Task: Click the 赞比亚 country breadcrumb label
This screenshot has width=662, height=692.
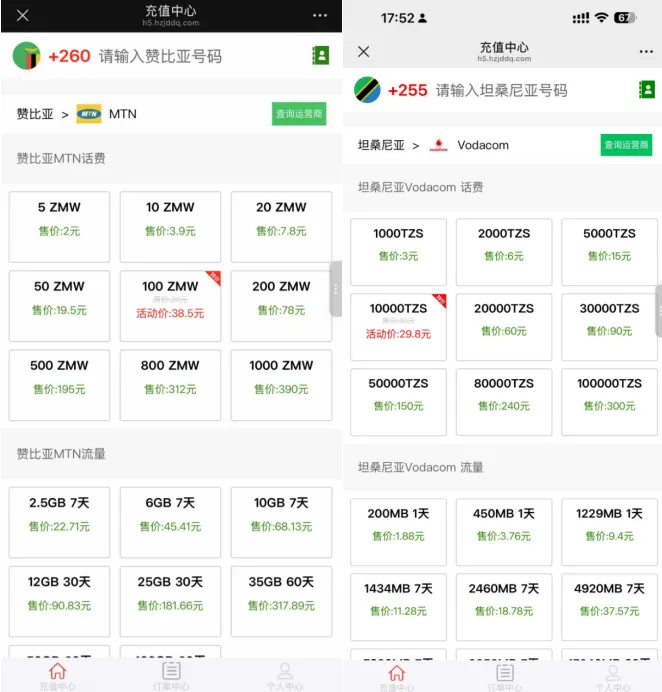Action: click(35, 114)
